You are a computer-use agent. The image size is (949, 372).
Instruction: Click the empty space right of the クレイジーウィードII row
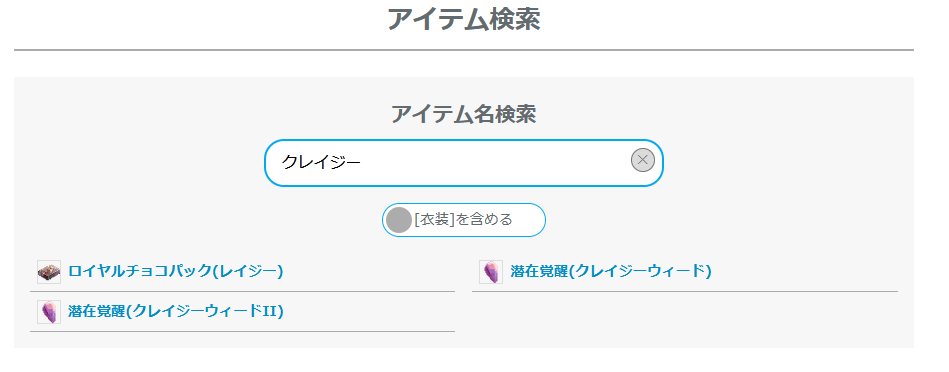pos(685,312)
